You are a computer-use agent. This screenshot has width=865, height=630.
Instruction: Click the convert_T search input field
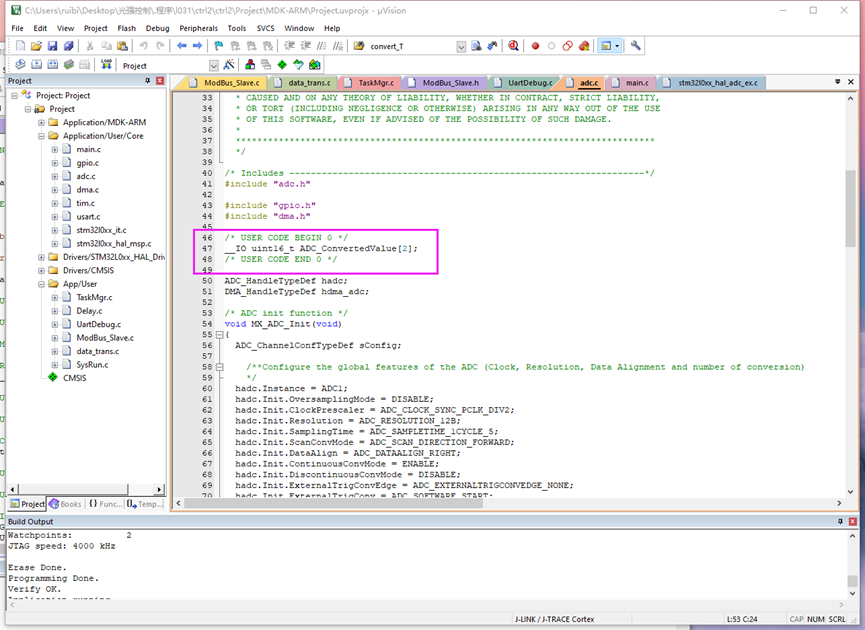(413, 47)
